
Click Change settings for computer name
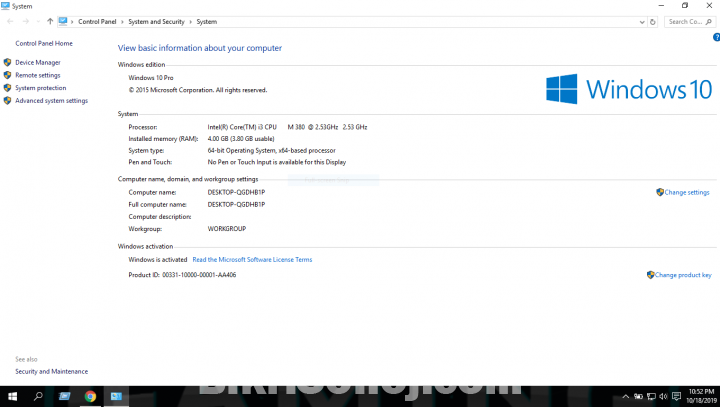(686, 192)
